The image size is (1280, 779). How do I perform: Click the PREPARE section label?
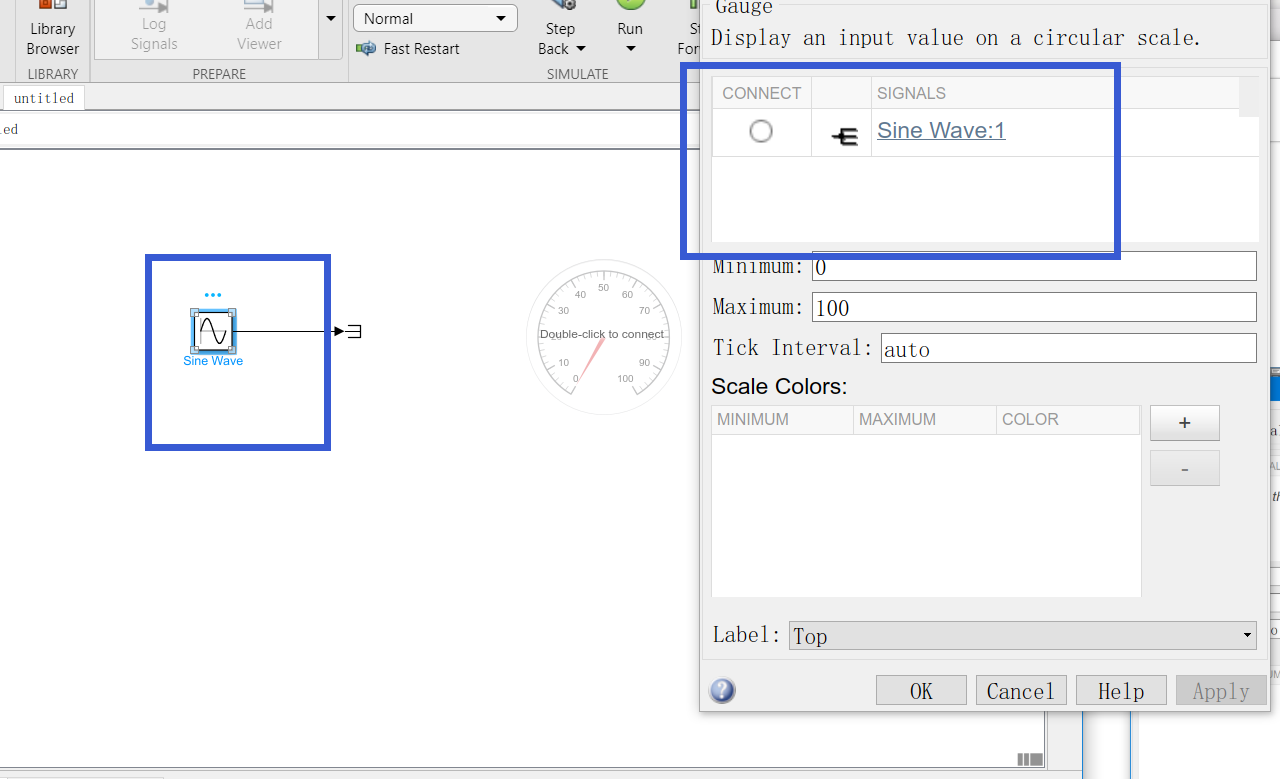(x=219, y=74)
